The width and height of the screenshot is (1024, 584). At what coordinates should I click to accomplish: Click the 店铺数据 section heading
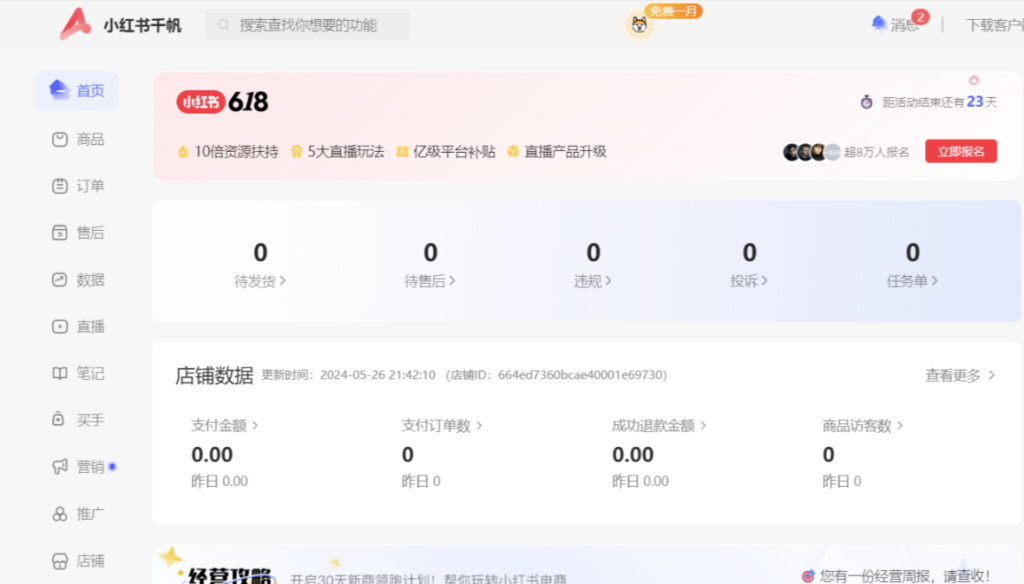214,376
